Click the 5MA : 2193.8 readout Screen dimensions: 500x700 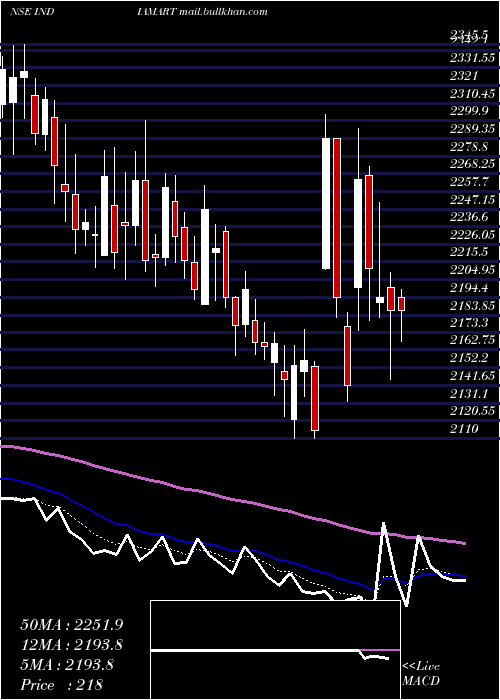[67, 665]
